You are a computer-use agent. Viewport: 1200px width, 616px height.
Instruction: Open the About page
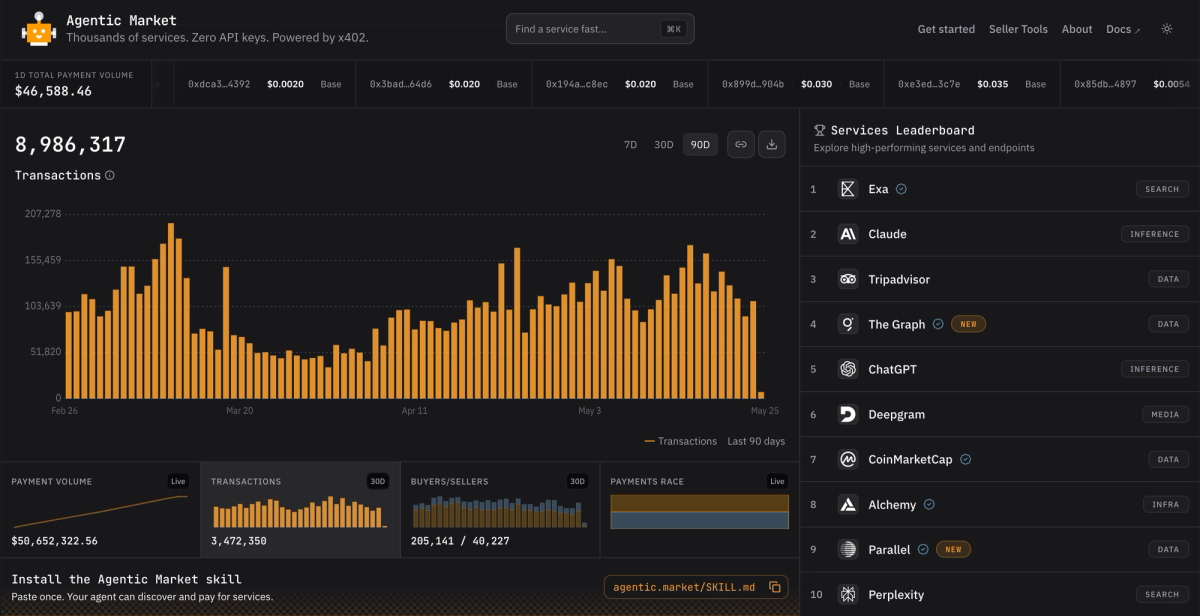coord(1077,29)
